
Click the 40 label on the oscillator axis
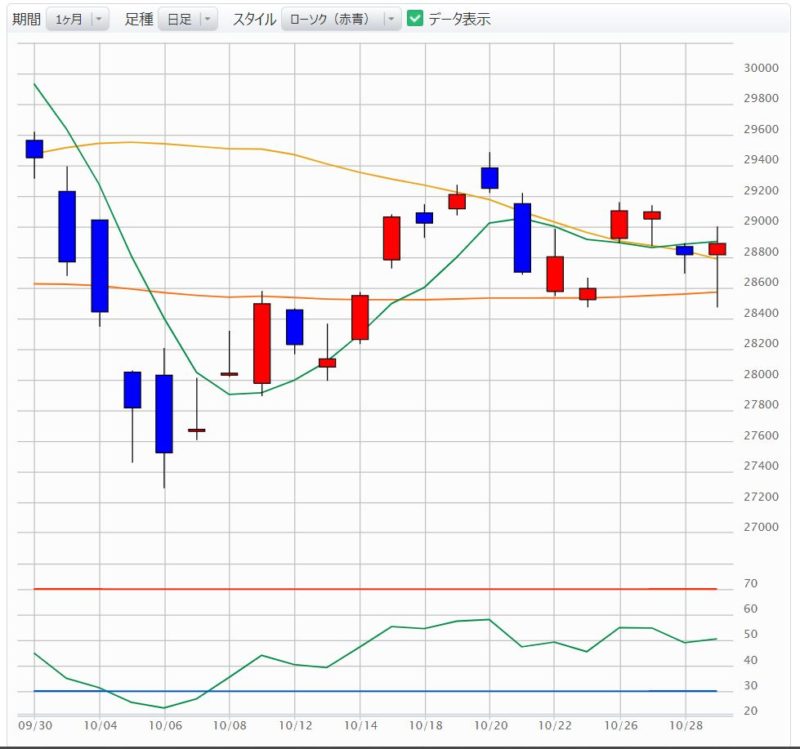[751, 660]
